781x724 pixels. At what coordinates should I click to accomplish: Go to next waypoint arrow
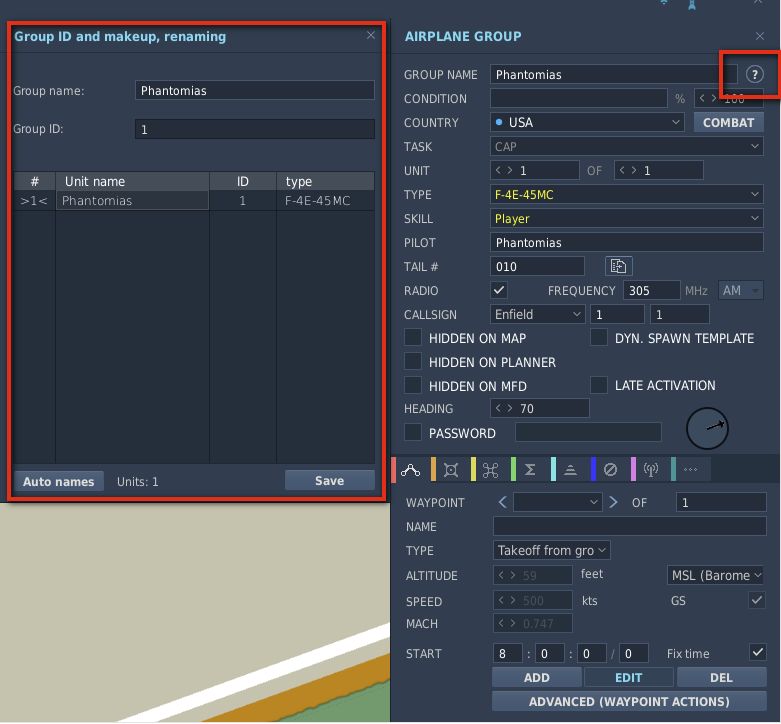[613, 502]
